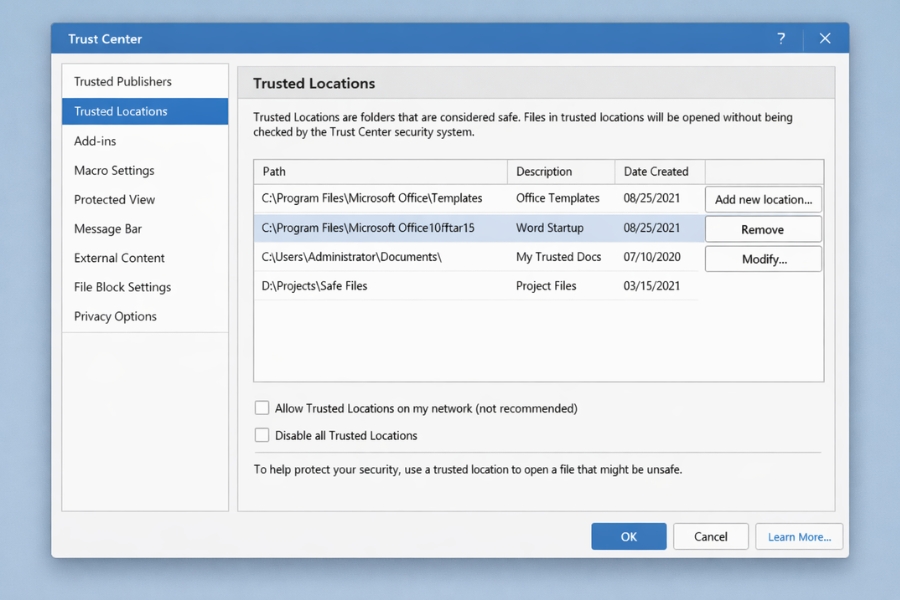This screenshot has height=600, width=900.
Task: Click the Help question mark icon
Action: (x=782, y=39)
